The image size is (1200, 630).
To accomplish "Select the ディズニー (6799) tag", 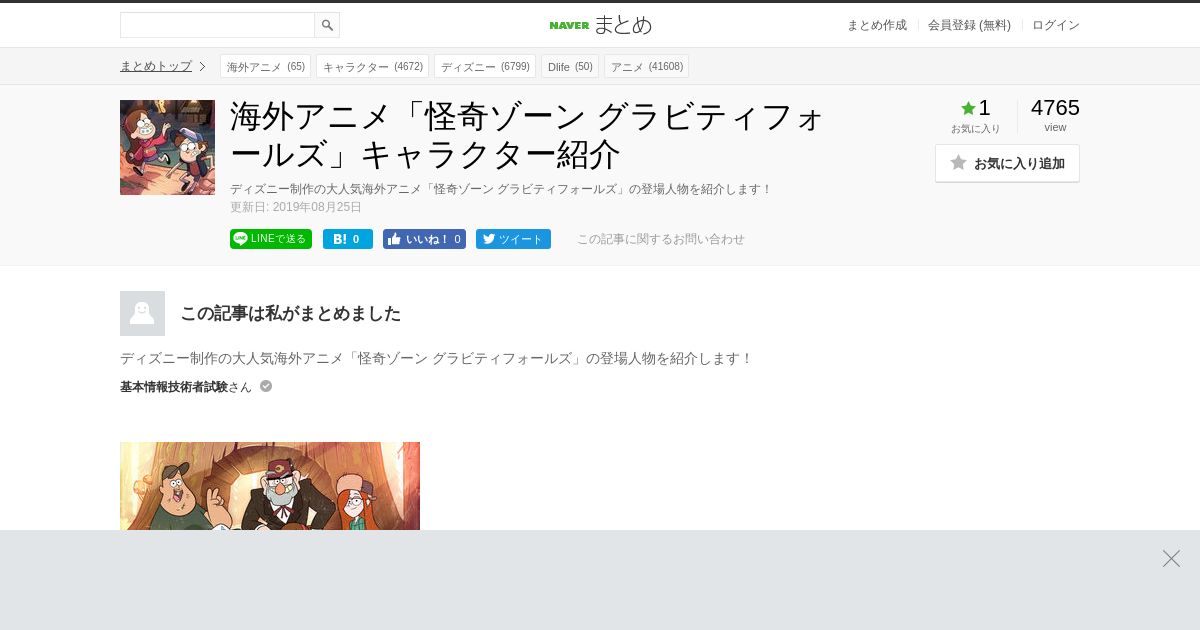I will coord(485,66).
